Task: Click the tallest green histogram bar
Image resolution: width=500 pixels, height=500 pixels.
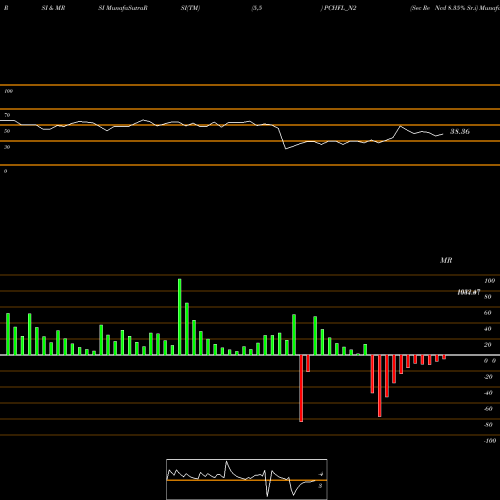Action: click(180, 317)
